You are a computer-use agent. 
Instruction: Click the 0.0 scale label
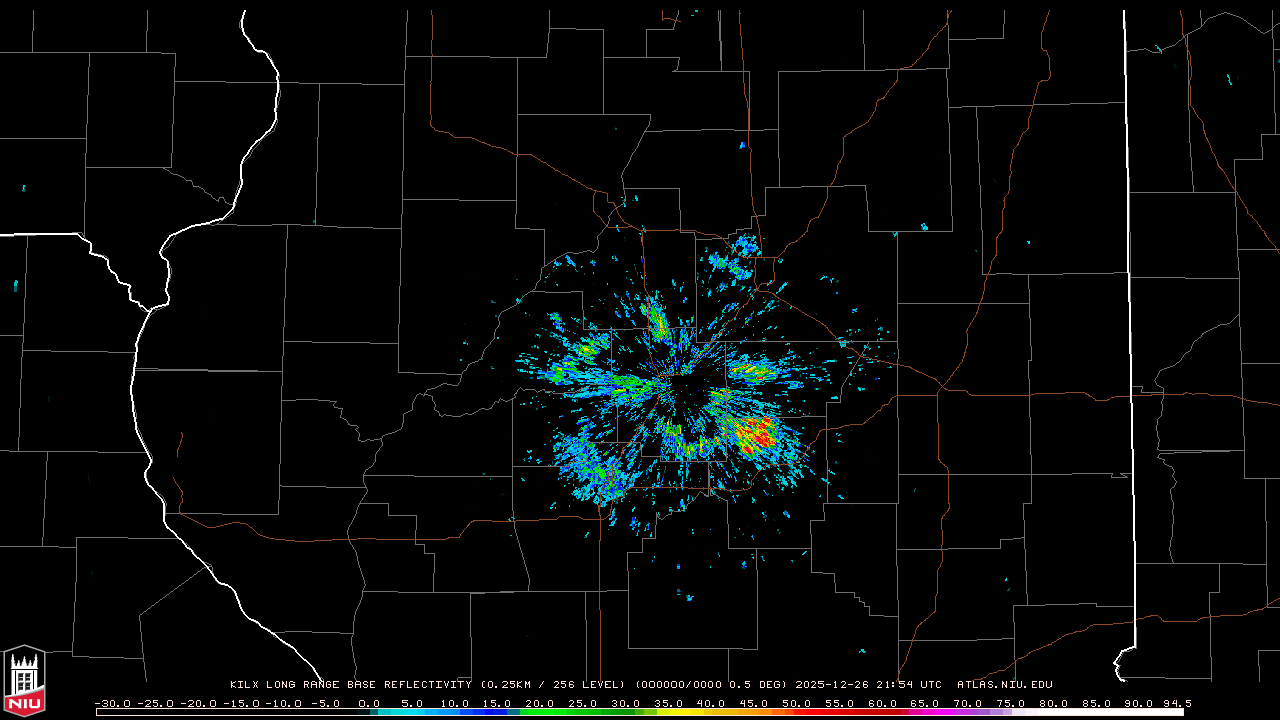(369, 704)
